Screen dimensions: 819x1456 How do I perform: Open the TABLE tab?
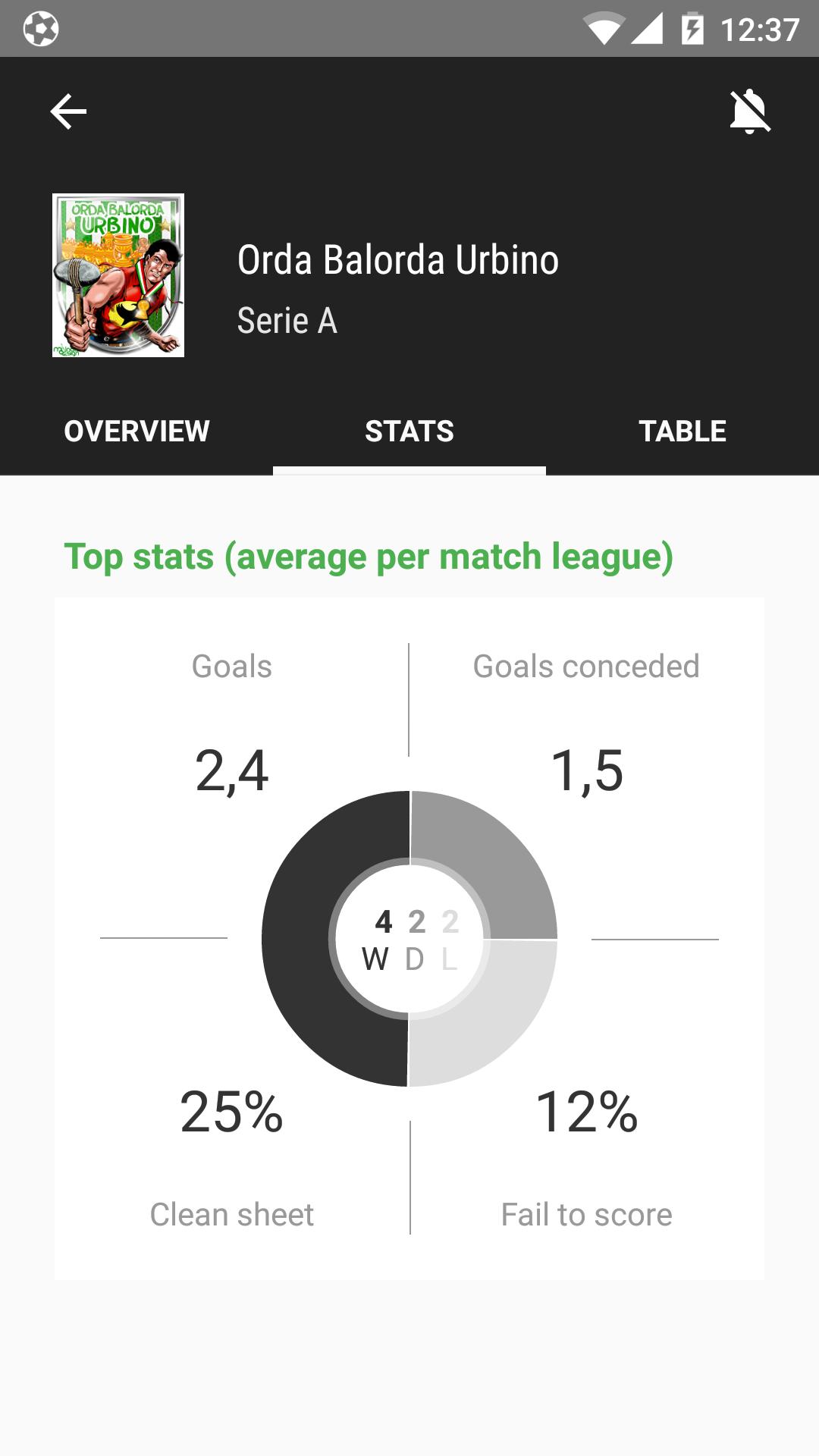pos(683,431)
